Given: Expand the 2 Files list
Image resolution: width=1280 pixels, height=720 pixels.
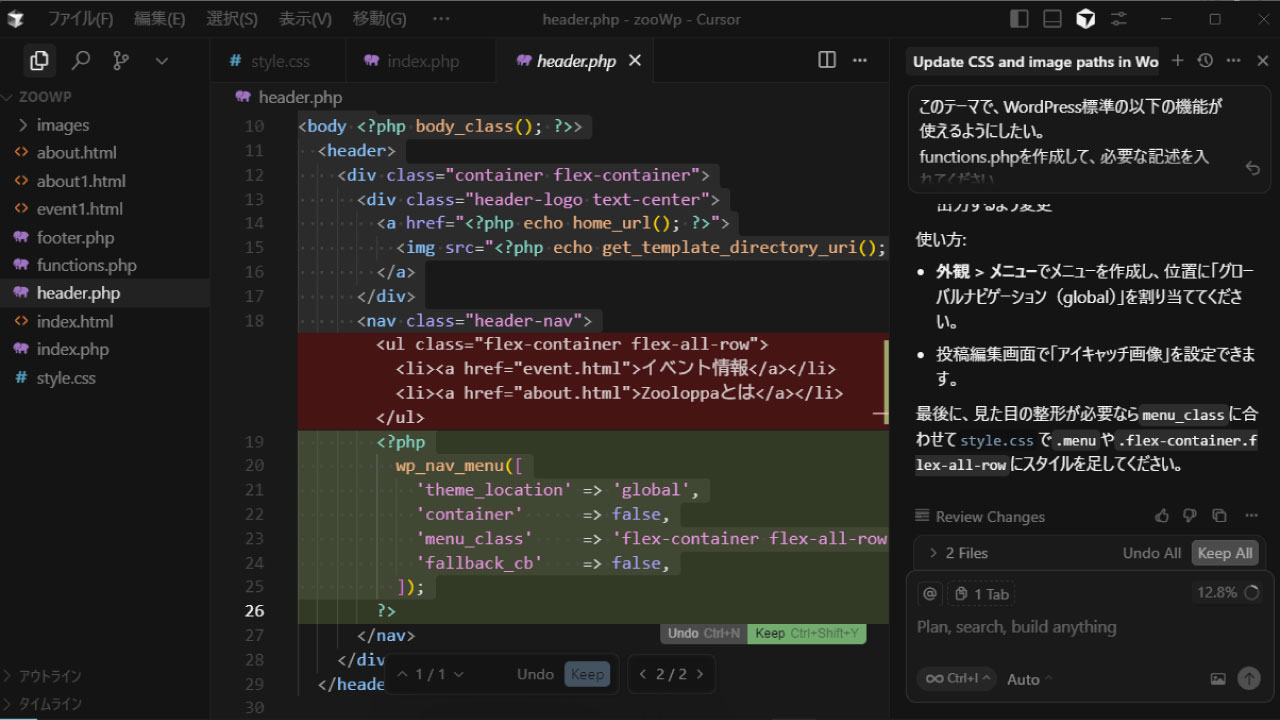Looking at the screenshot, I should [x=958, y=553].
